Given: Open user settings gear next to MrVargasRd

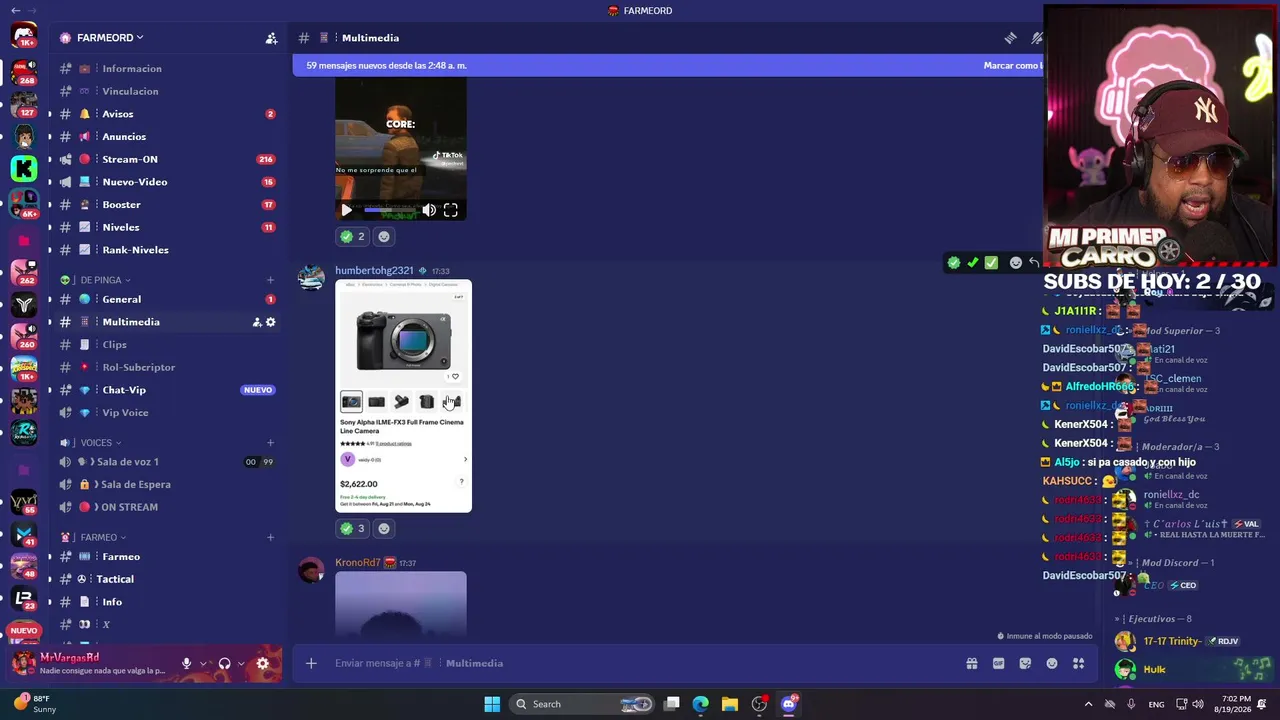Looking at the screenshot, I should 263,663.
